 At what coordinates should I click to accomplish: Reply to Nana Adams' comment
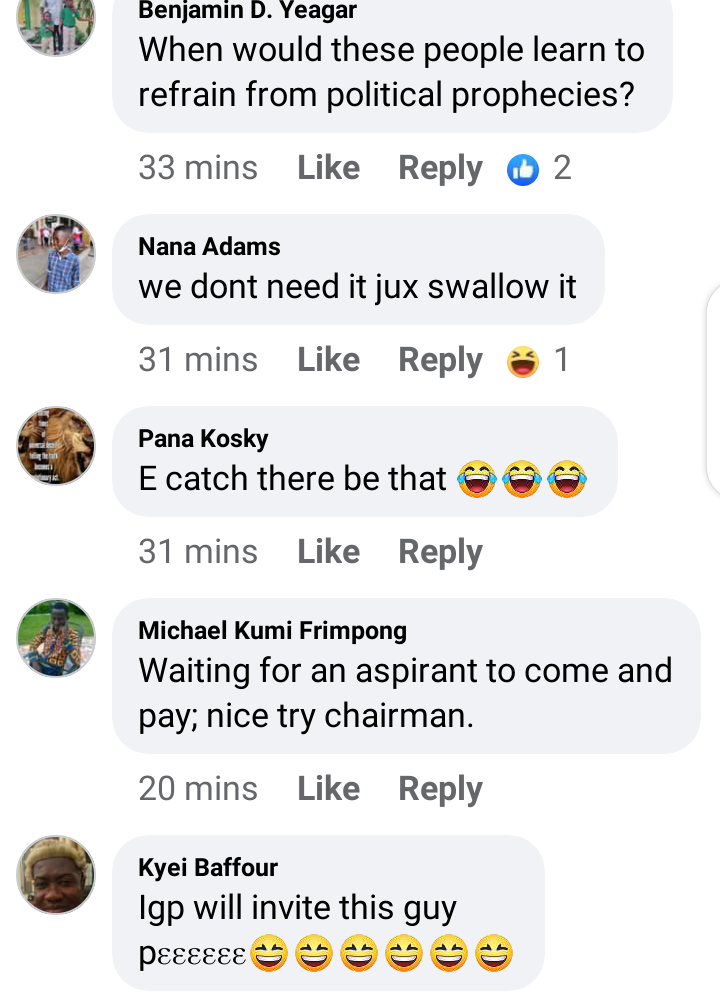pos(440,360)
